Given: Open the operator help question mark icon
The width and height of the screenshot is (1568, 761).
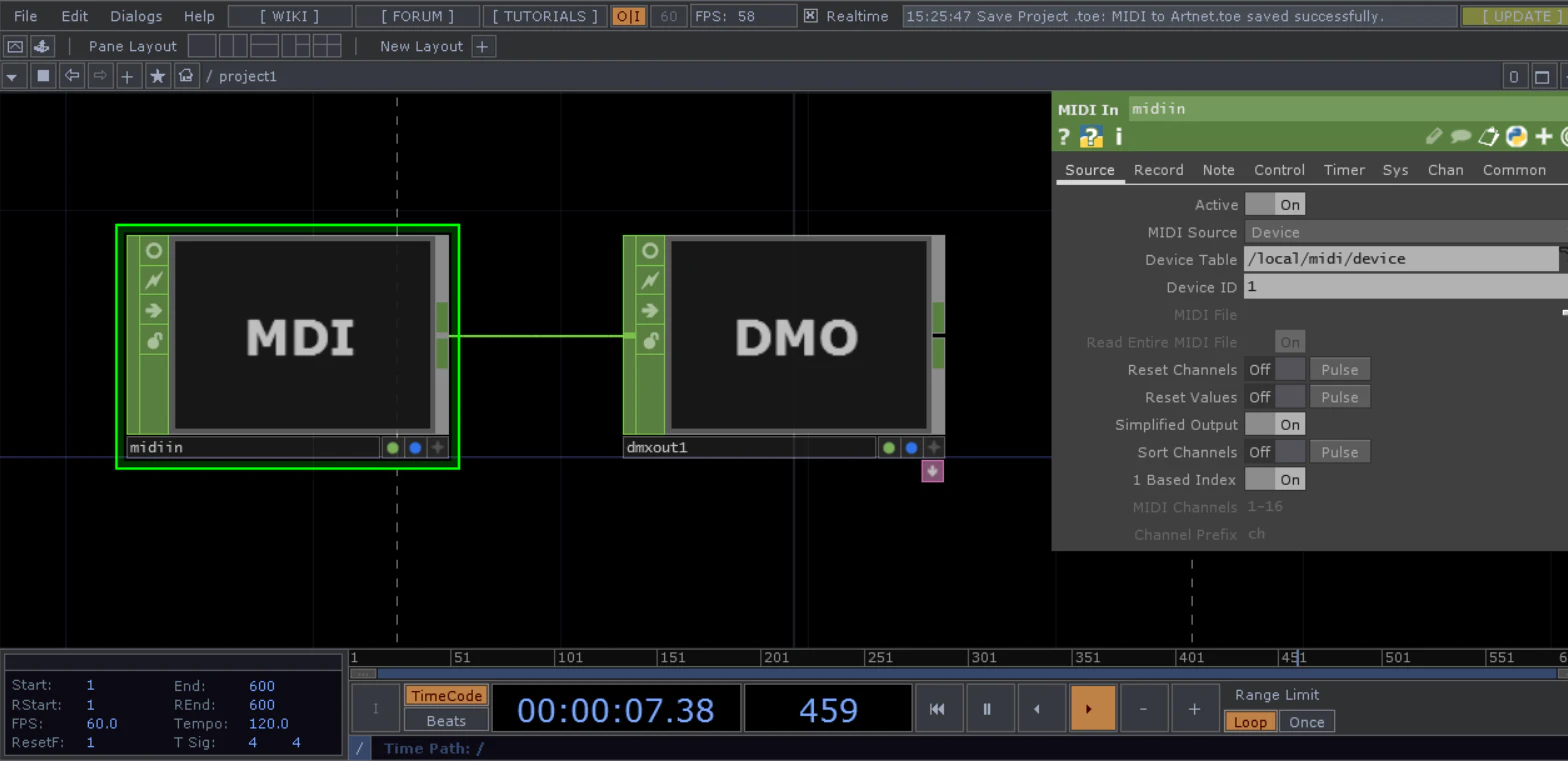Looking at the screenshot, I should [x=1064, y=137].
